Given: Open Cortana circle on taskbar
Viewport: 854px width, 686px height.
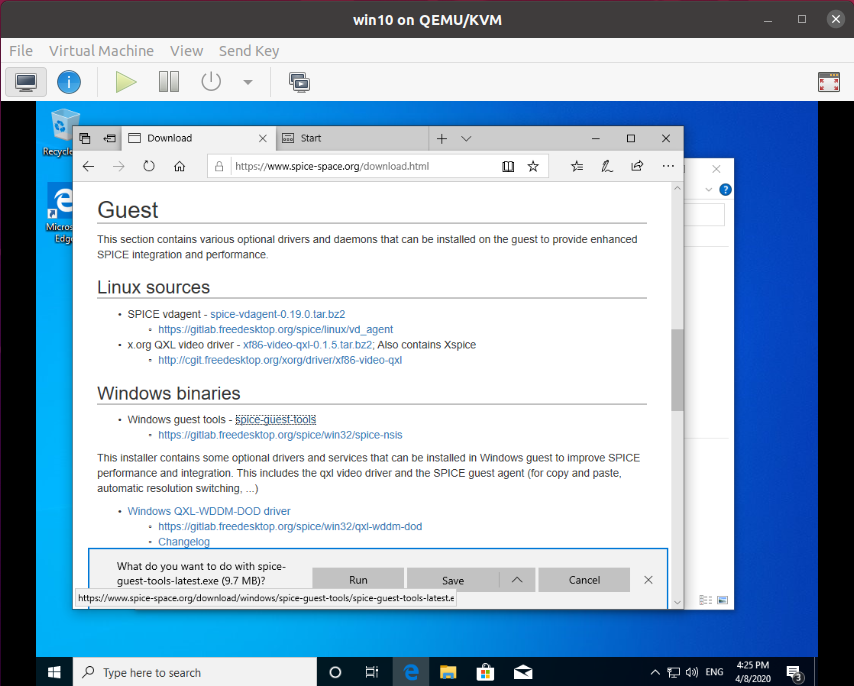Looking at the screenshot, I should pos(336,672).
